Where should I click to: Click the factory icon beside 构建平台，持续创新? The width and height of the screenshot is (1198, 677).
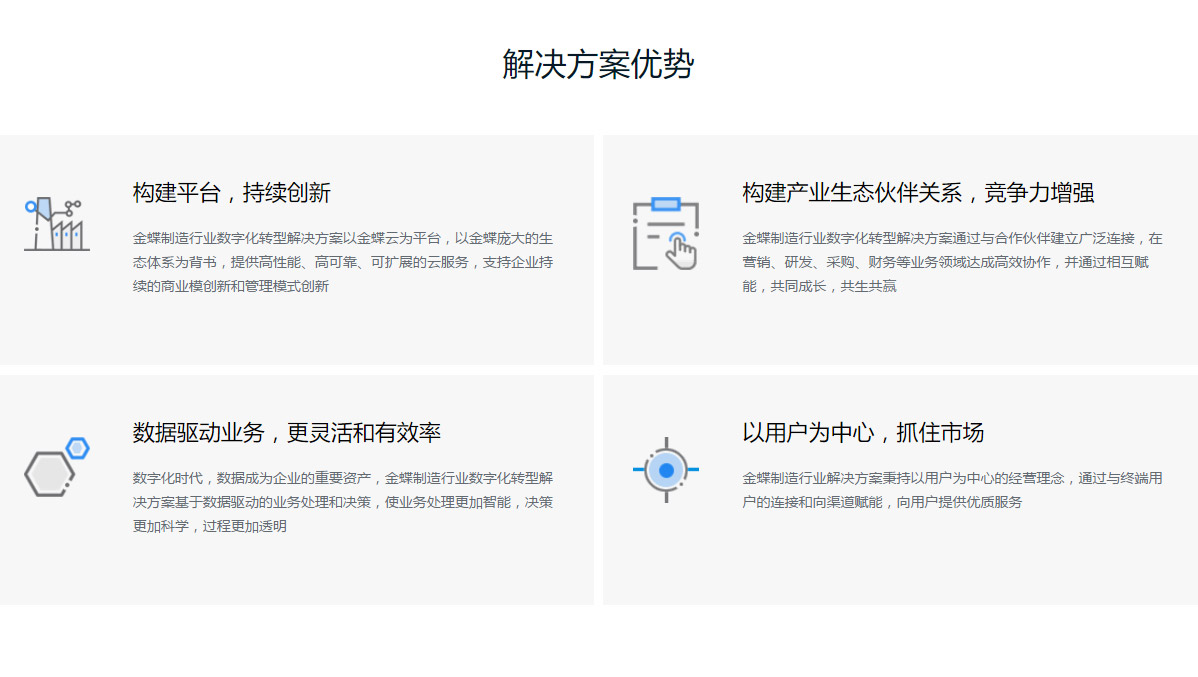(x=57, y=224)
